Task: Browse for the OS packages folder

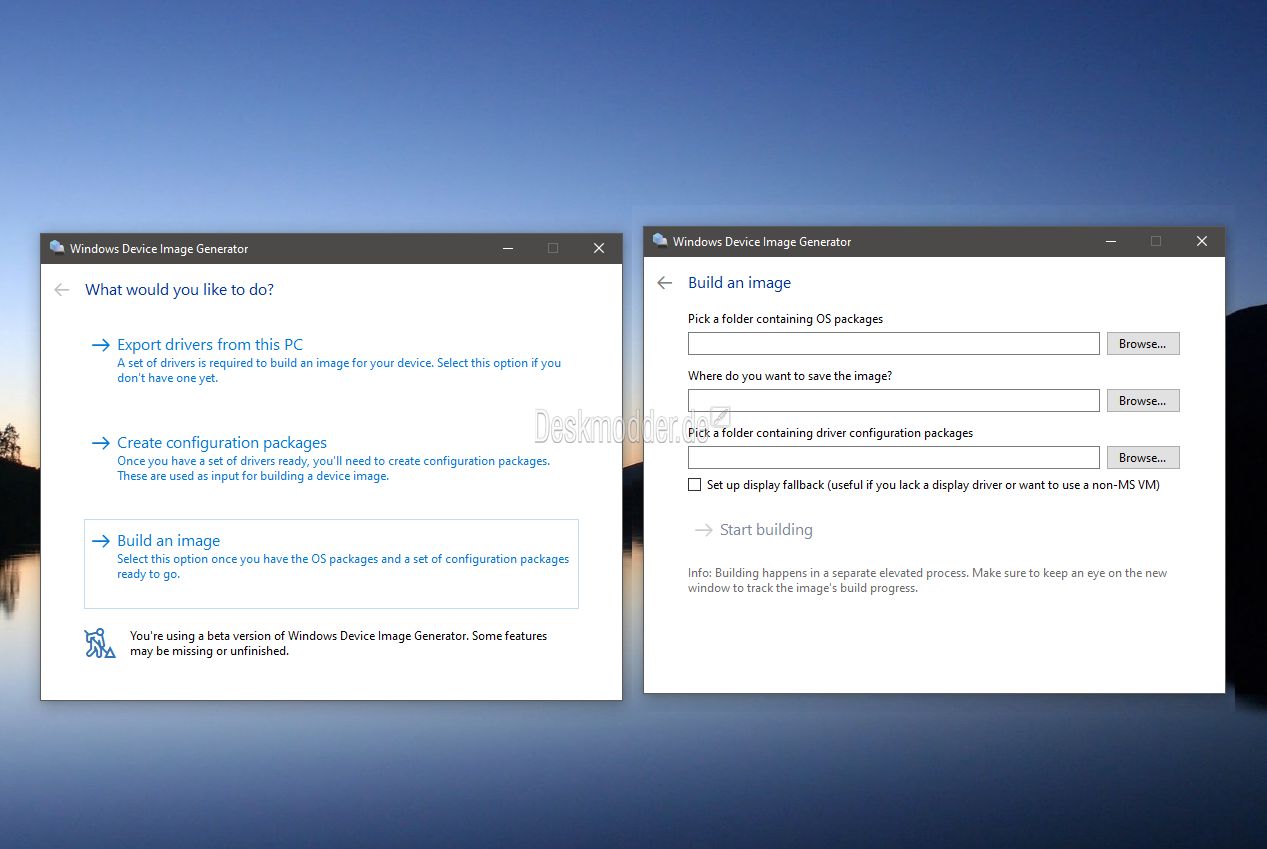Action: click(x=1143, y=344)
